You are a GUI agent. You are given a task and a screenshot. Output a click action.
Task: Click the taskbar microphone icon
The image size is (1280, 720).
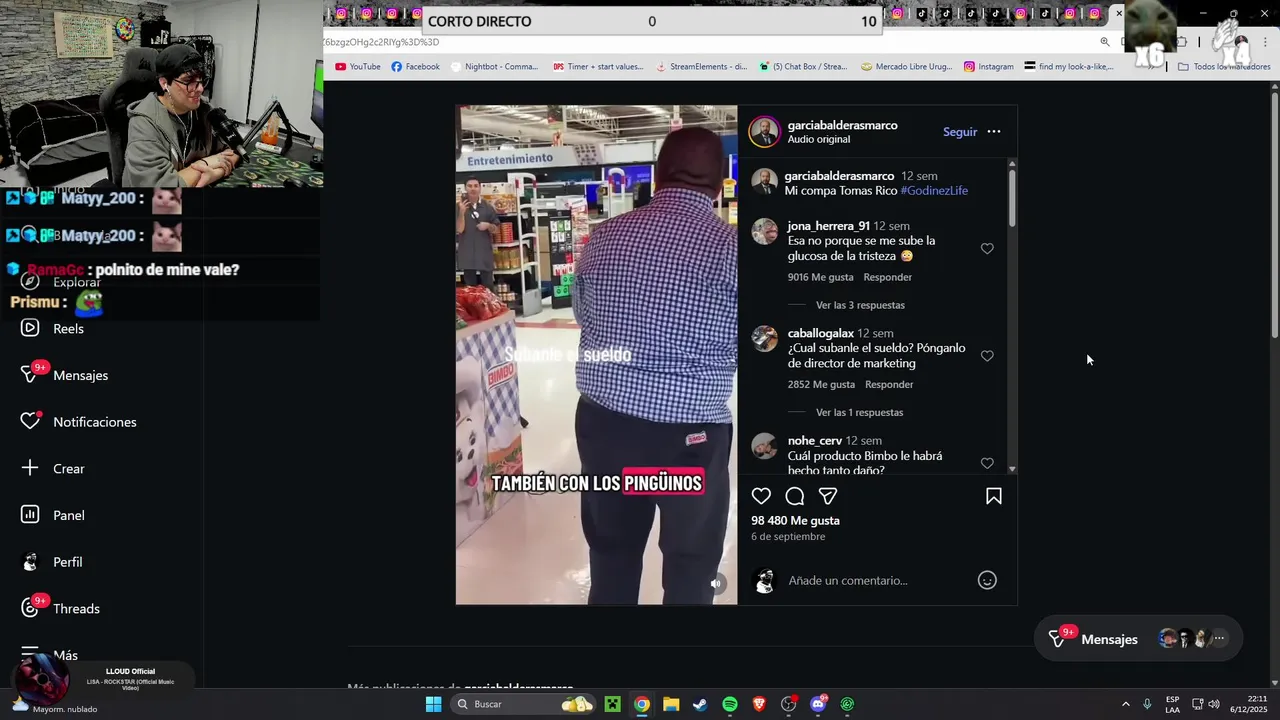pyautogui.click(x=1147, y=704)
